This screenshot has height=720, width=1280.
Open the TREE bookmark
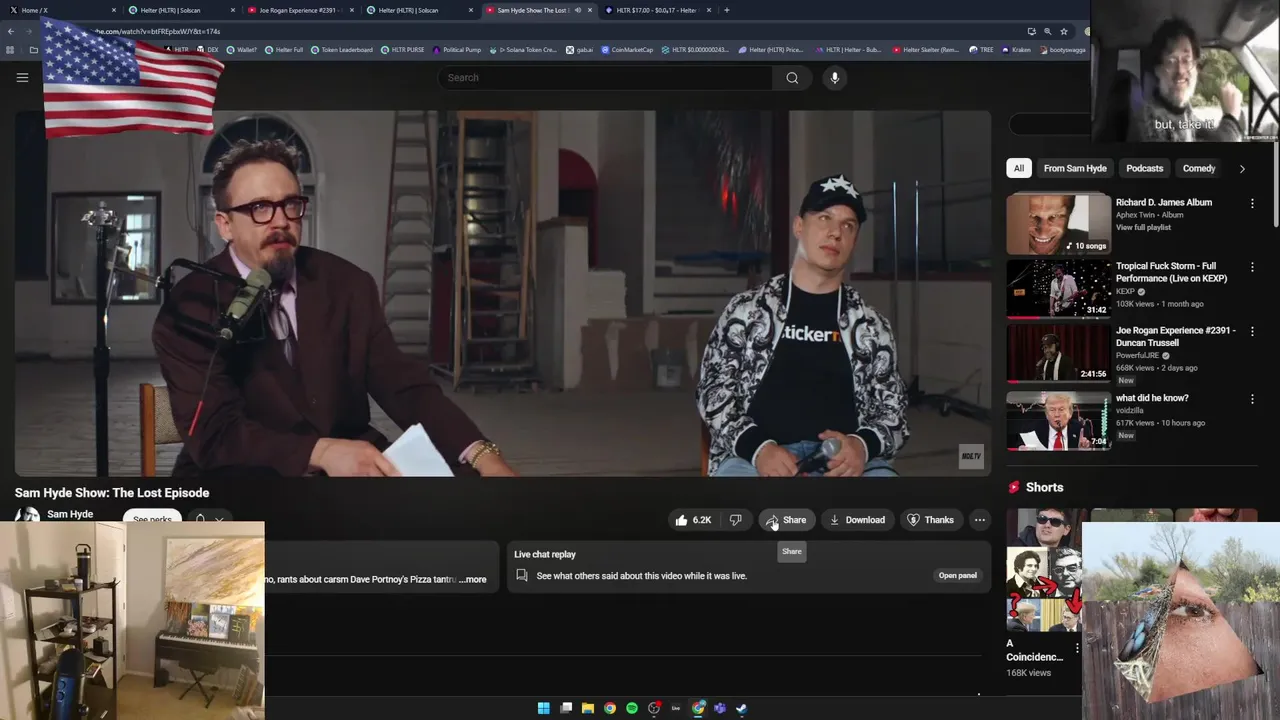pos(981,49)
